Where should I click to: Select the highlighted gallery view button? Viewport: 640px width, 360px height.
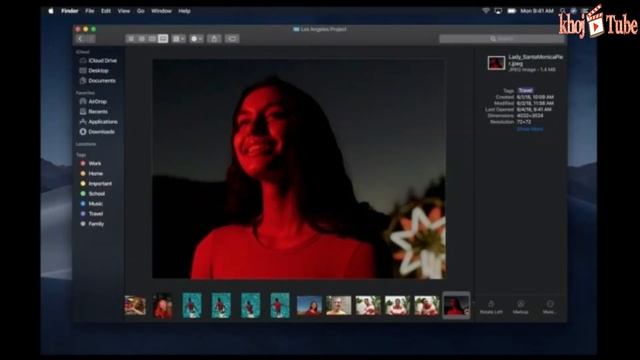[x=163, y=39]
